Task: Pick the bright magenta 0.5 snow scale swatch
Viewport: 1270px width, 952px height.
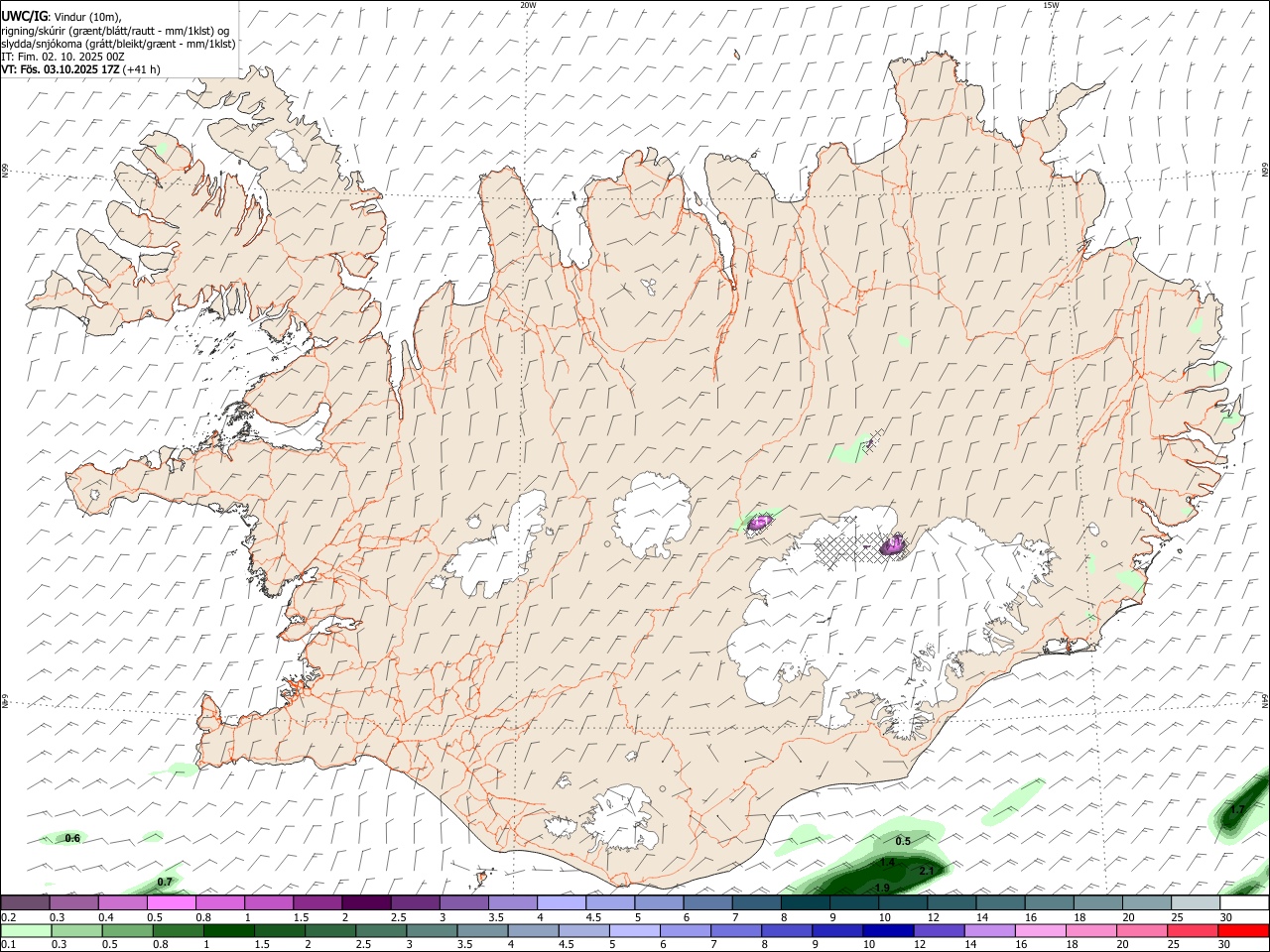Action: (172, 902)
